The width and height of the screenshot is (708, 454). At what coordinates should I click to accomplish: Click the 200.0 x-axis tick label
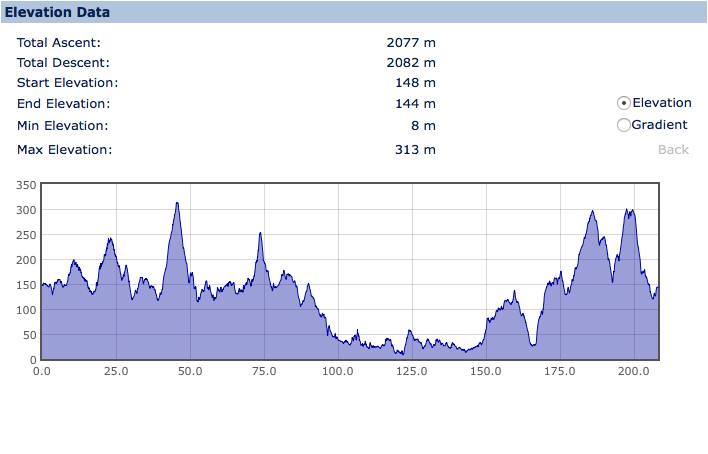634,372
